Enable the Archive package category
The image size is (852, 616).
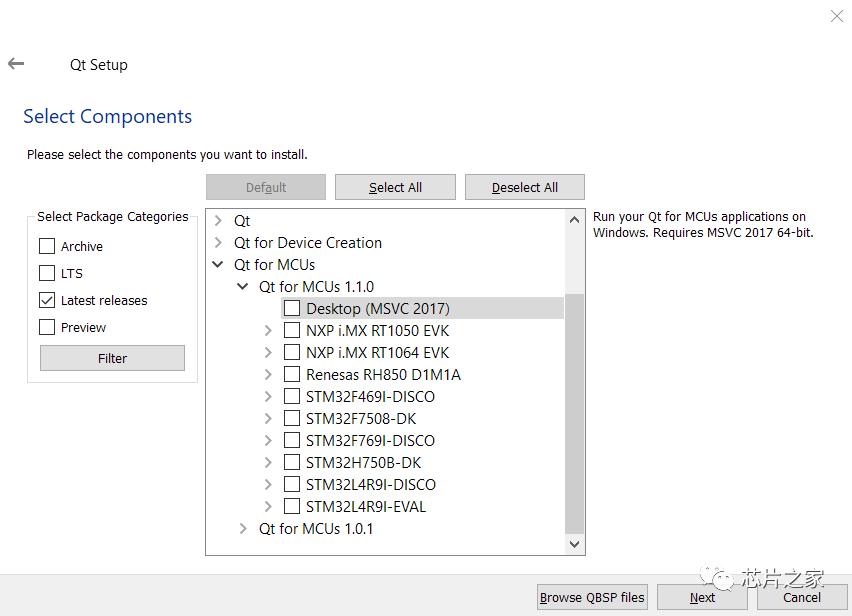pos(46,246)
